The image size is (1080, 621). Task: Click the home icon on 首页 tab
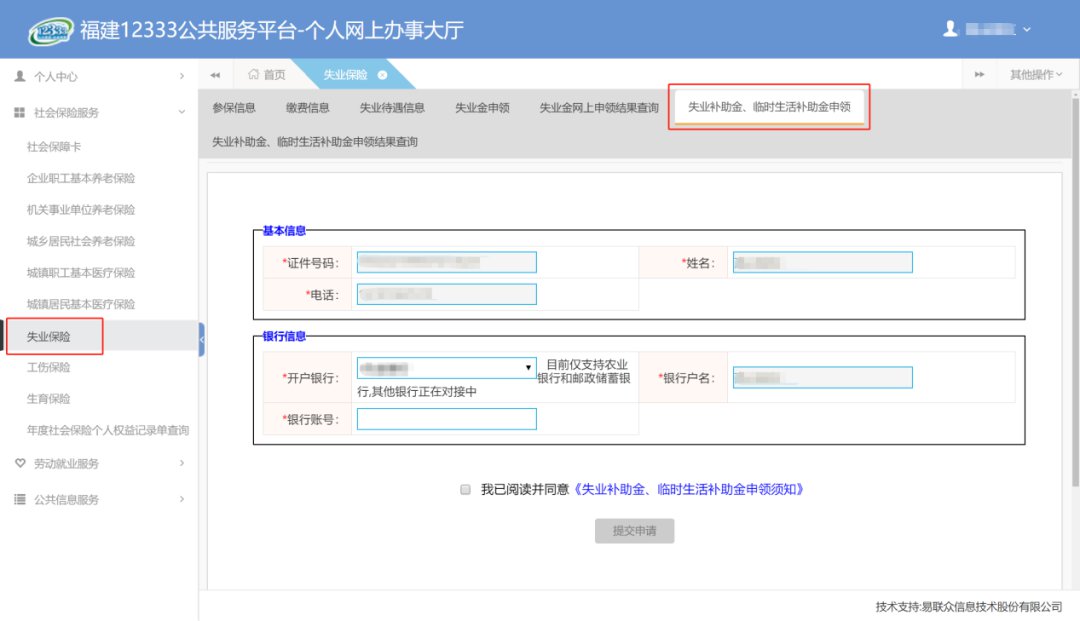[x=253, y=75]
